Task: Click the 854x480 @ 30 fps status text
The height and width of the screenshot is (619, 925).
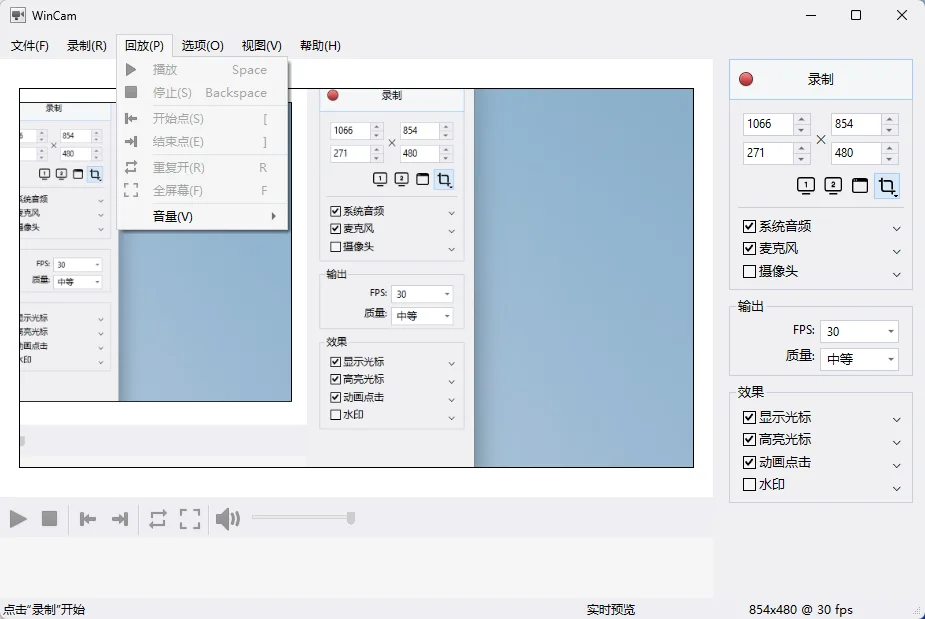Action: coord(801,610)
